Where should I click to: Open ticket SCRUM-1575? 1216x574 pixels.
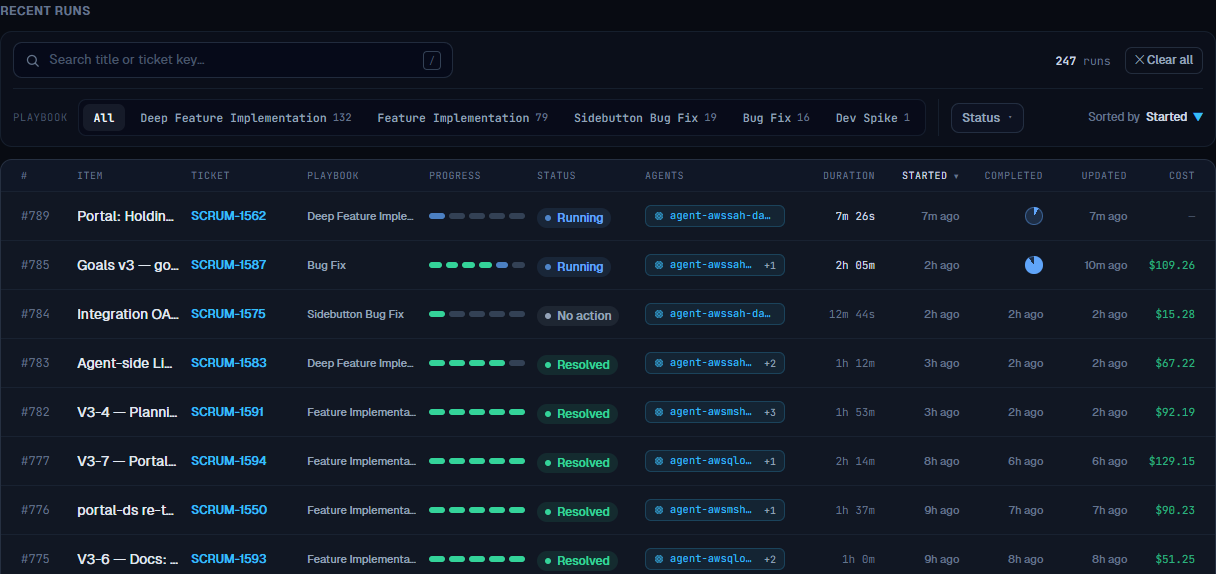point(228,314)
